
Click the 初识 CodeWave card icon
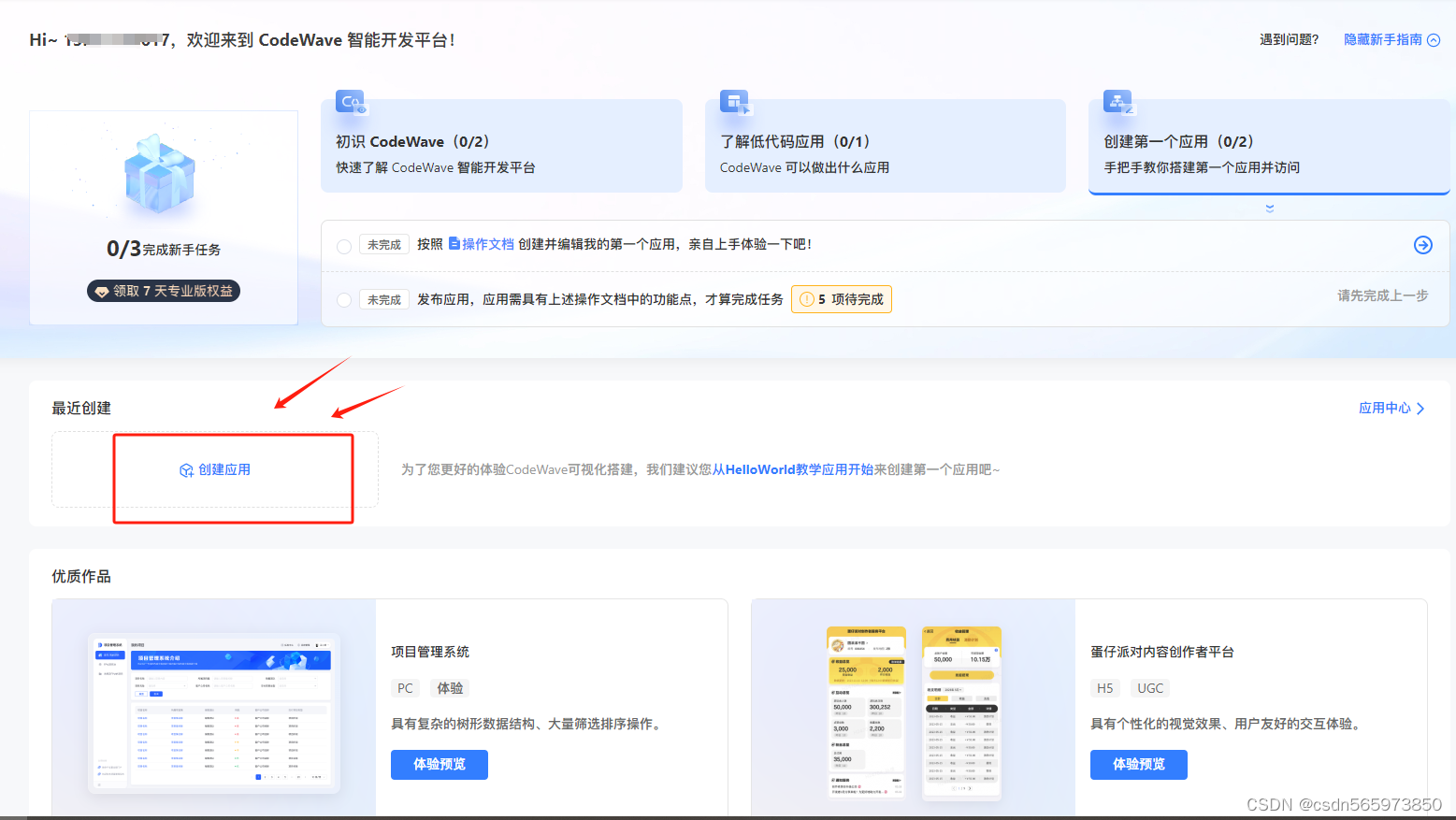pyautogui.click(x=353, y=102)
